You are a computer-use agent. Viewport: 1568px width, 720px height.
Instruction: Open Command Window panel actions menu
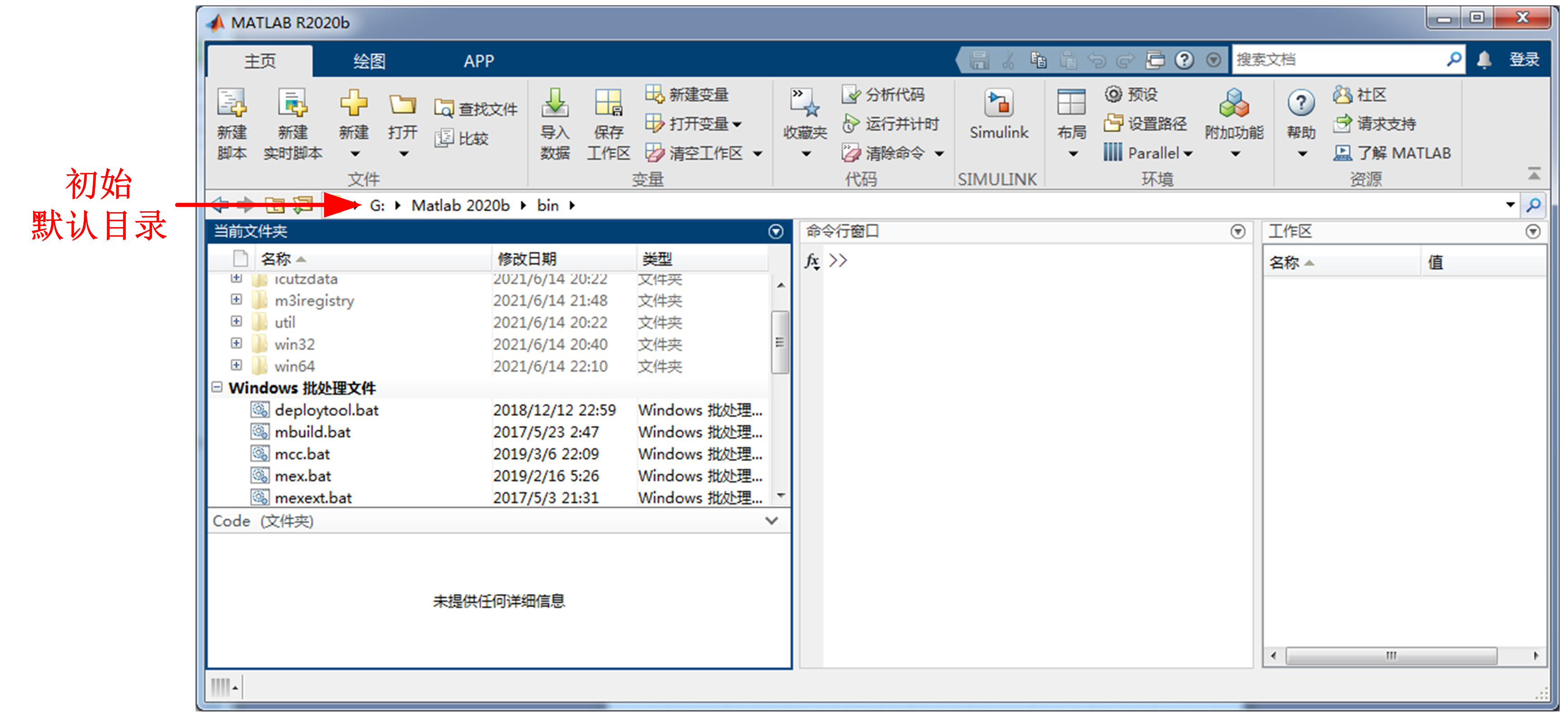click(1237, 231)
